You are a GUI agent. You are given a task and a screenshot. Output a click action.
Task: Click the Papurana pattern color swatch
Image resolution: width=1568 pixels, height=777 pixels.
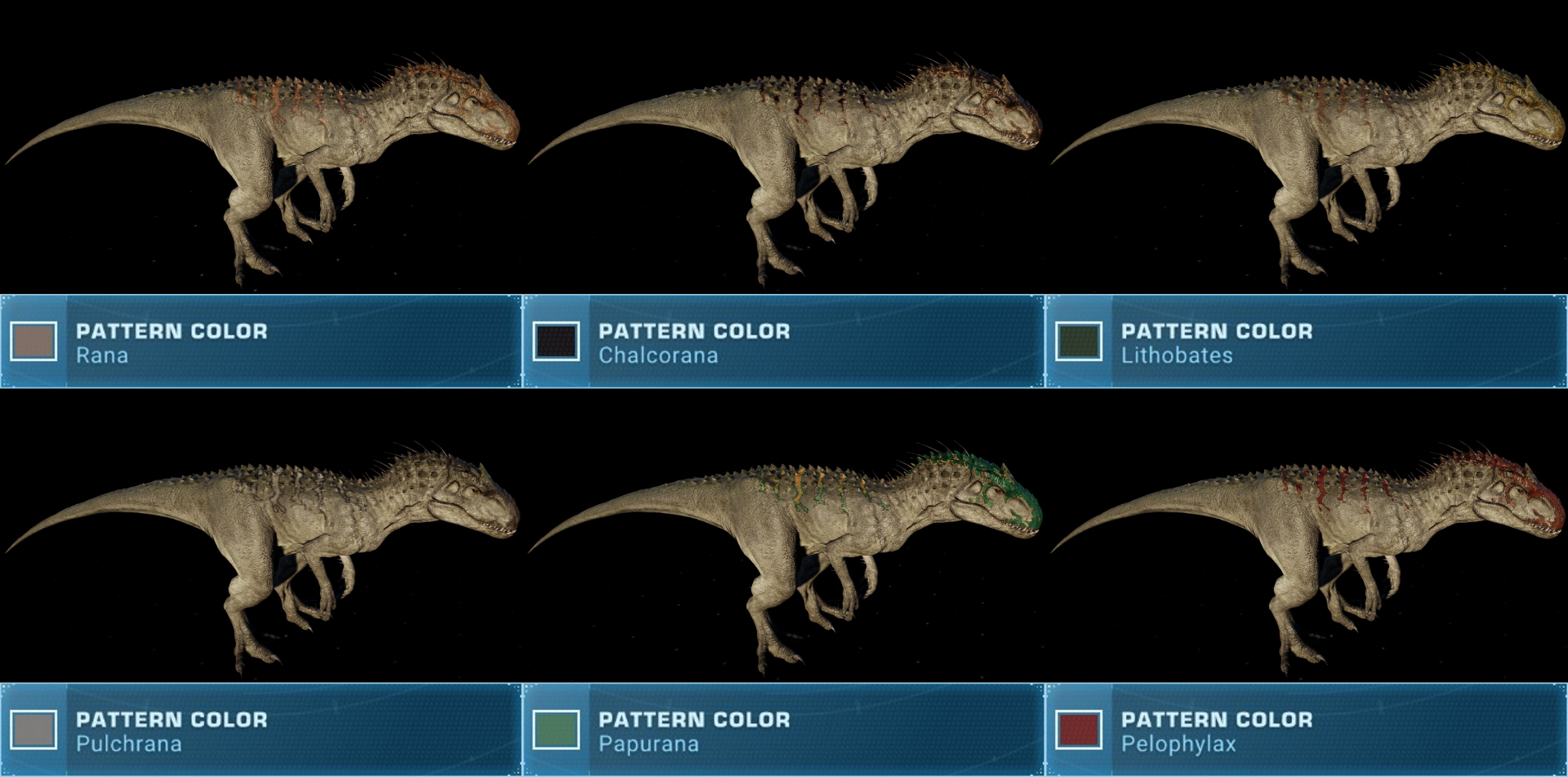[x=556, y=730]
